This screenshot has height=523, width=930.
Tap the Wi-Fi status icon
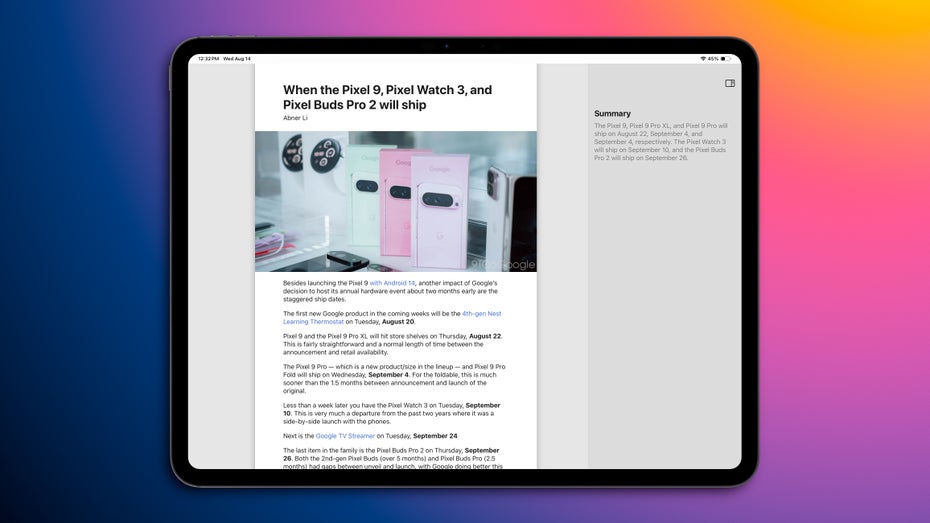tap(703, 59)
